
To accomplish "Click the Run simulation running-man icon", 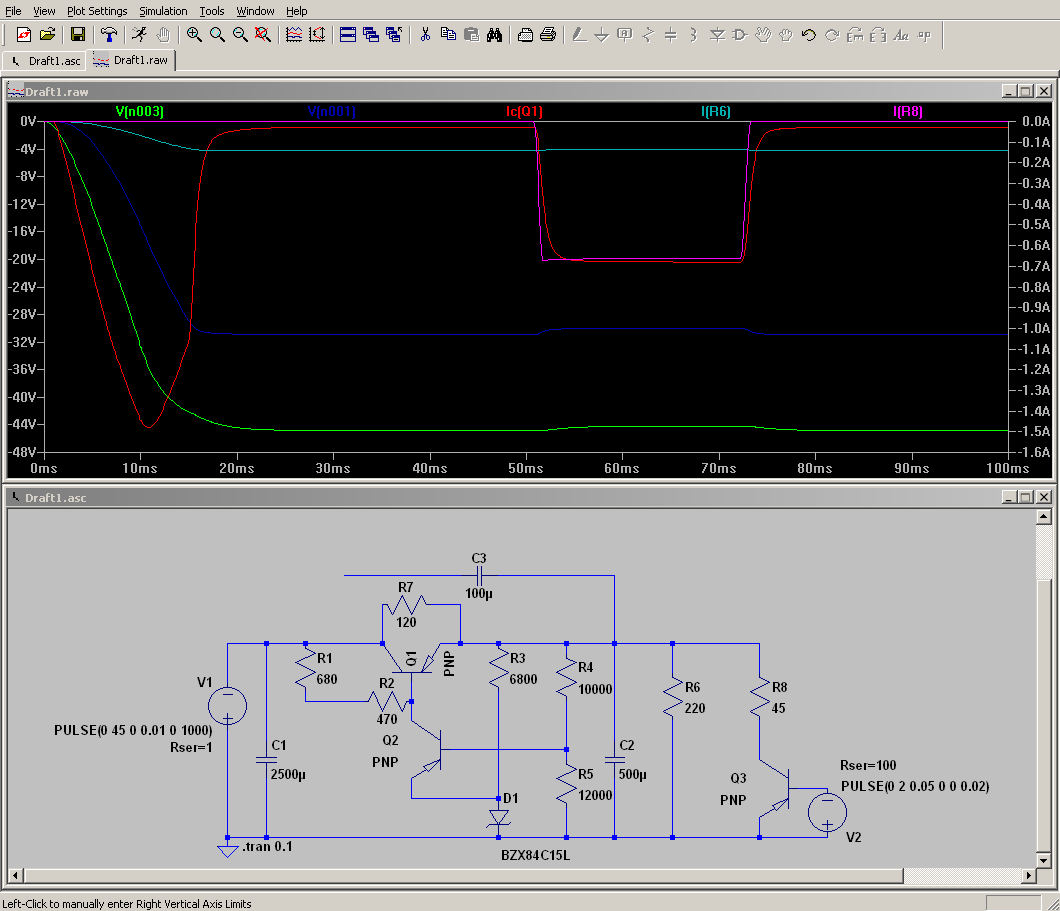I will coord(139,34).
